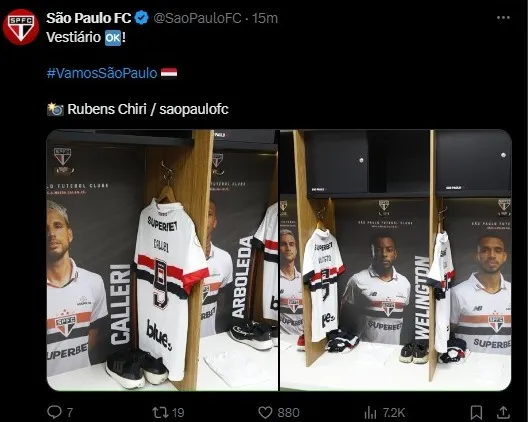Screen dimensions: 528x422
Task: Share tweet via the upload arrow icon
Action: coord(503,412)
